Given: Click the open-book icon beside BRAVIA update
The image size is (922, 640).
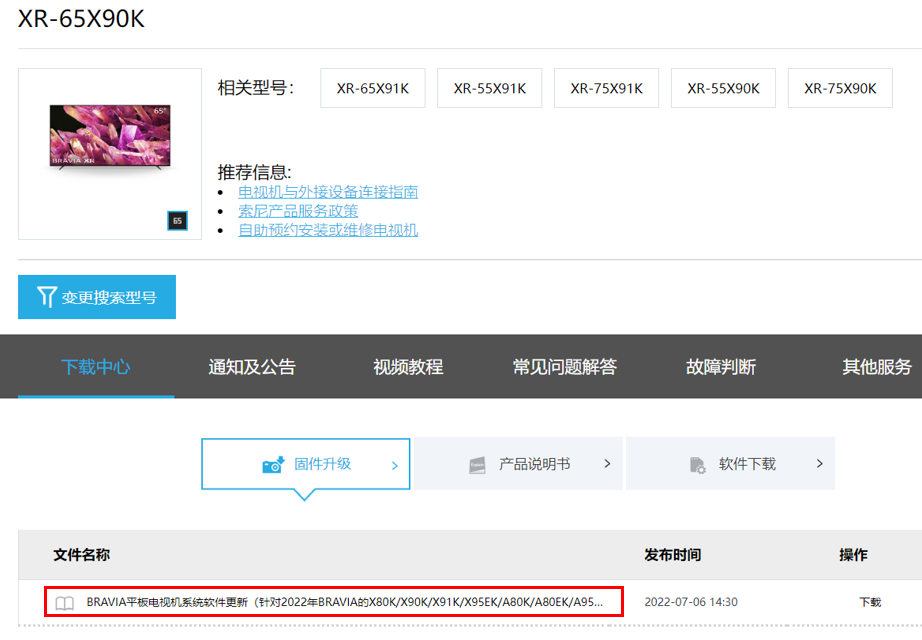Looking at the screenshot, I should [x=64, y=603].
